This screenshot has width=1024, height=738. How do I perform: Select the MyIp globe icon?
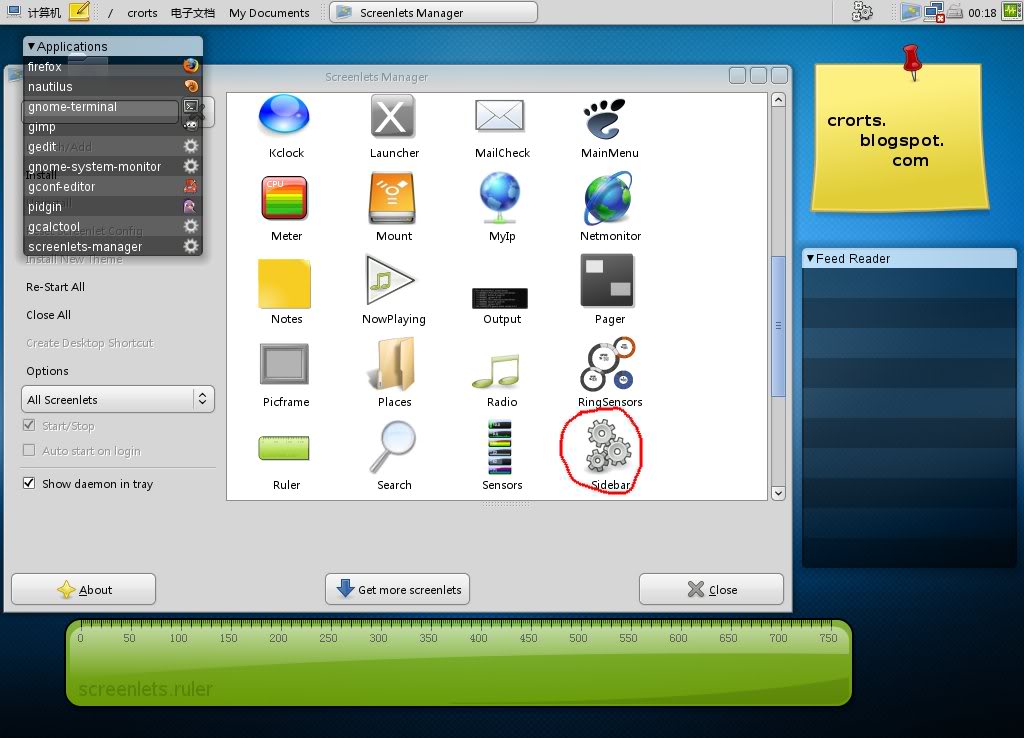500,199
